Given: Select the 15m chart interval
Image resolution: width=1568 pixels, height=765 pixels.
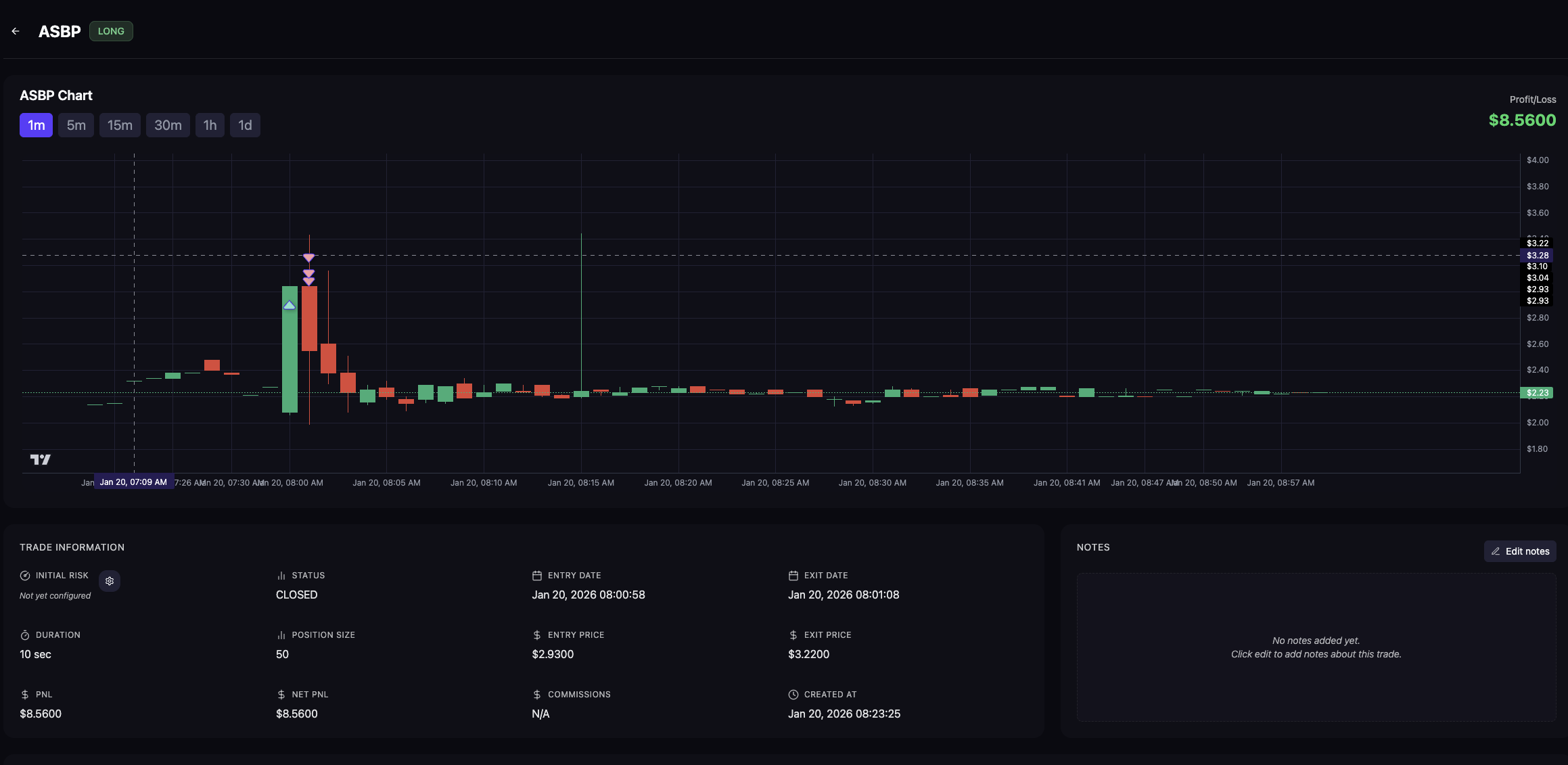Looking at the screenshot, I should pyautogui.click(x=120, y=125).
